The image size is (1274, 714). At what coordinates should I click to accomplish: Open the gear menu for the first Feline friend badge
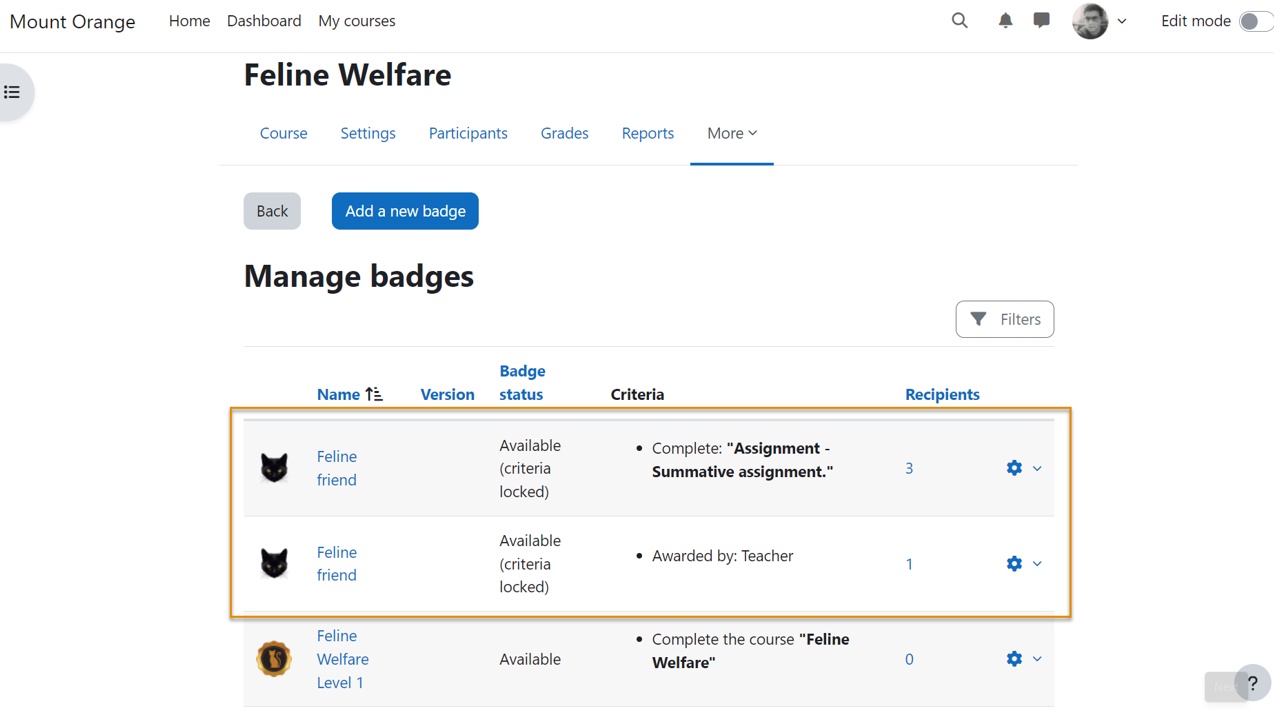[1013, 467]
